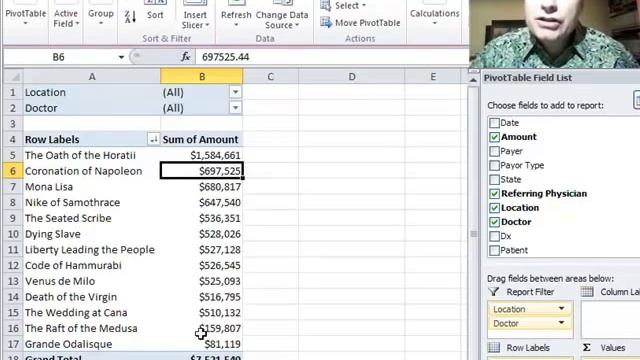Open the Name Box dropdown arrow
This screenshot has width=640, height=360.
121,57
